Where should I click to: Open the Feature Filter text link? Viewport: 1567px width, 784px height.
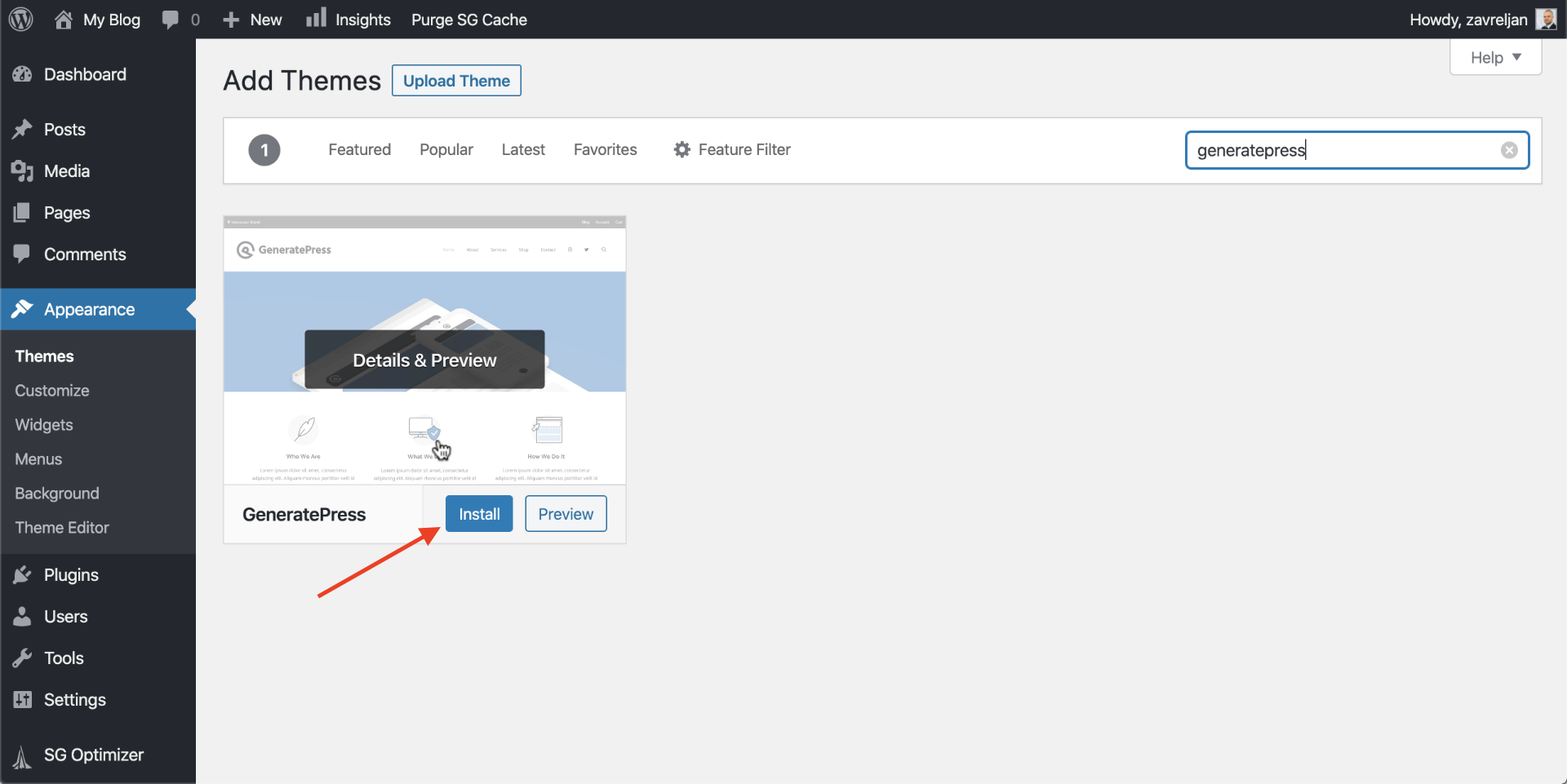point(744,149)
